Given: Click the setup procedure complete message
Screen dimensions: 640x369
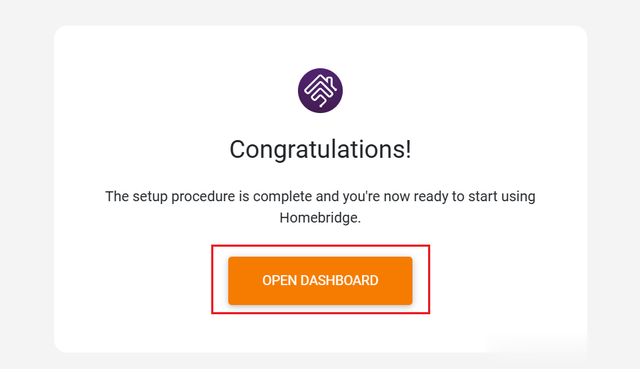Looking at the screenshot, I should (x=320, y=207).
